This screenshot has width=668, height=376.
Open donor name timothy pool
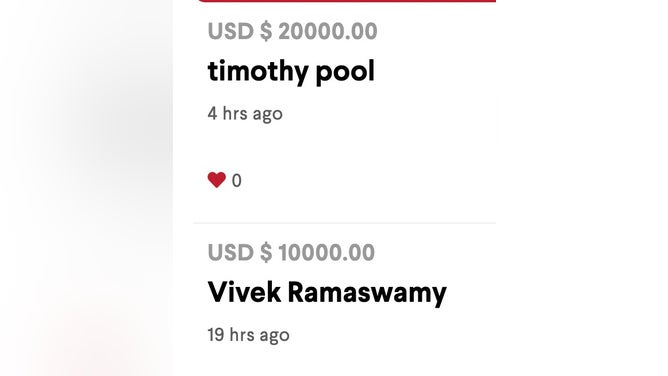coord(291,71)
